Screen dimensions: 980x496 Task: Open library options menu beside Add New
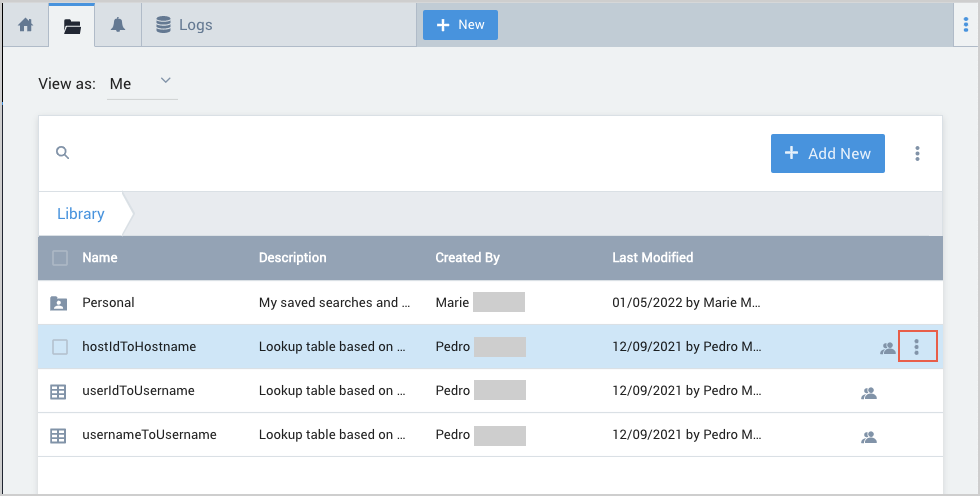pos(917,153)
